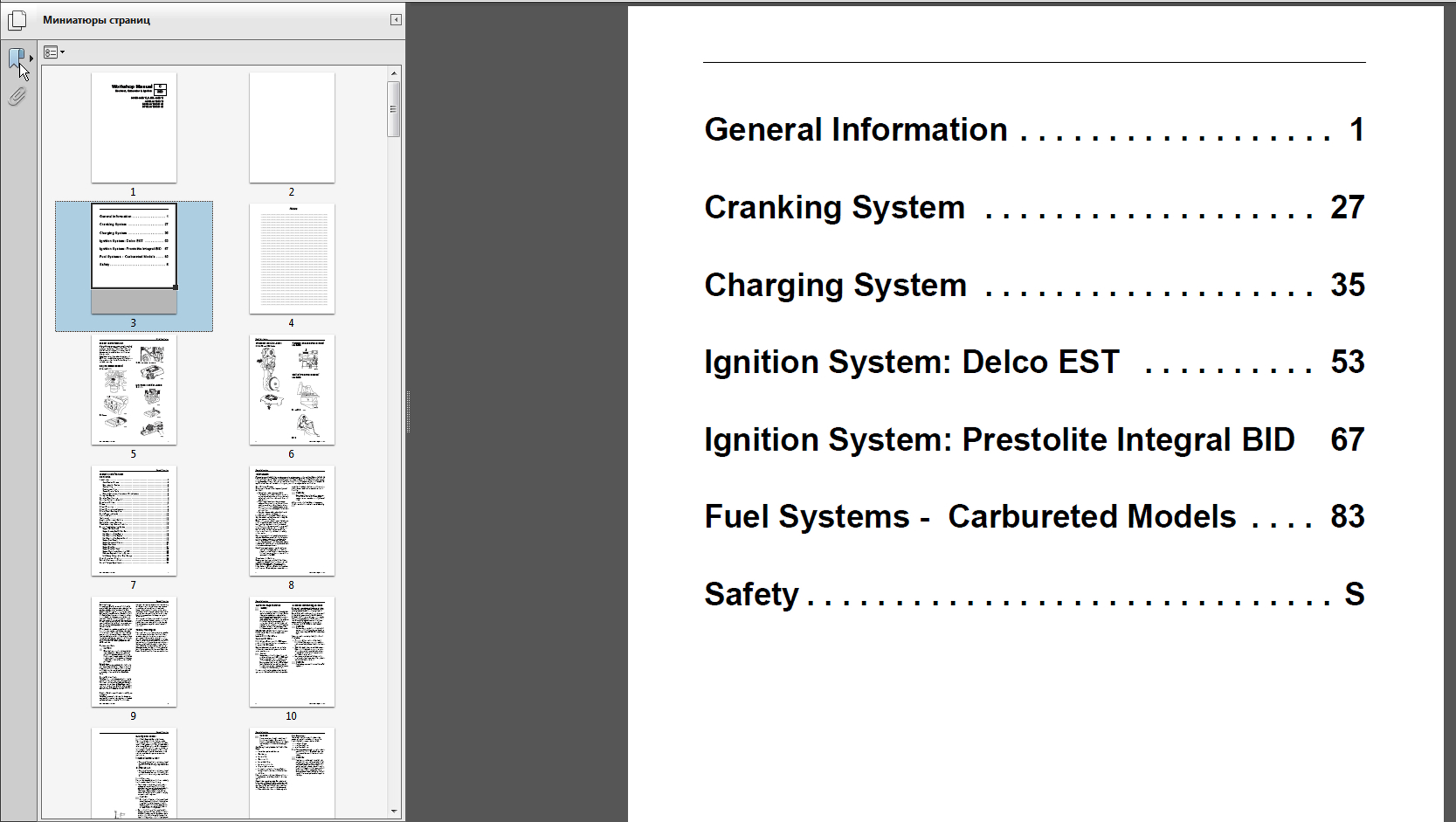Select the page 10 thumbnail
Image resolution: width=1456 pixels, height=822 pixels.
292,651
